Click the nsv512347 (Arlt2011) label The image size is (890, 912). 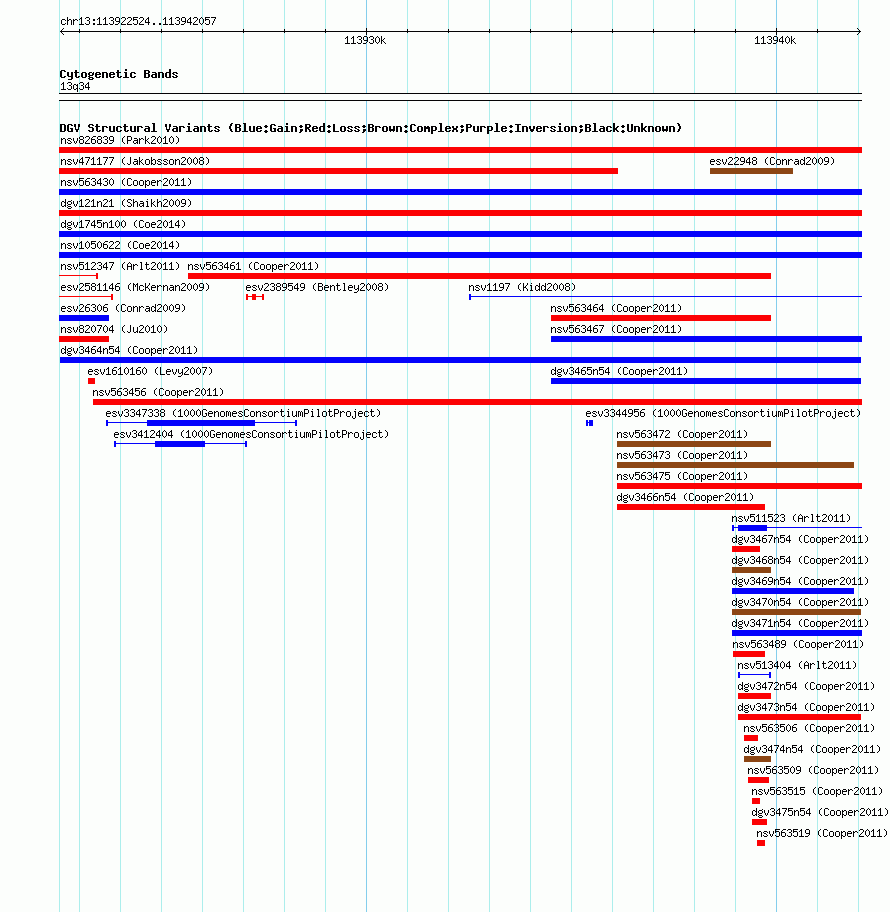pyautogui.click(x=120, y=266)
